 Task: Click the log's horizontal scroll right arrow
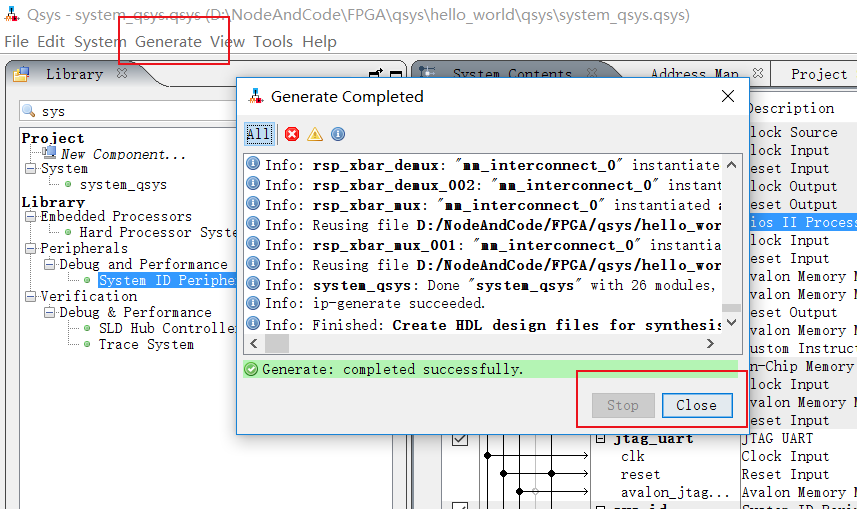[710, 343]
